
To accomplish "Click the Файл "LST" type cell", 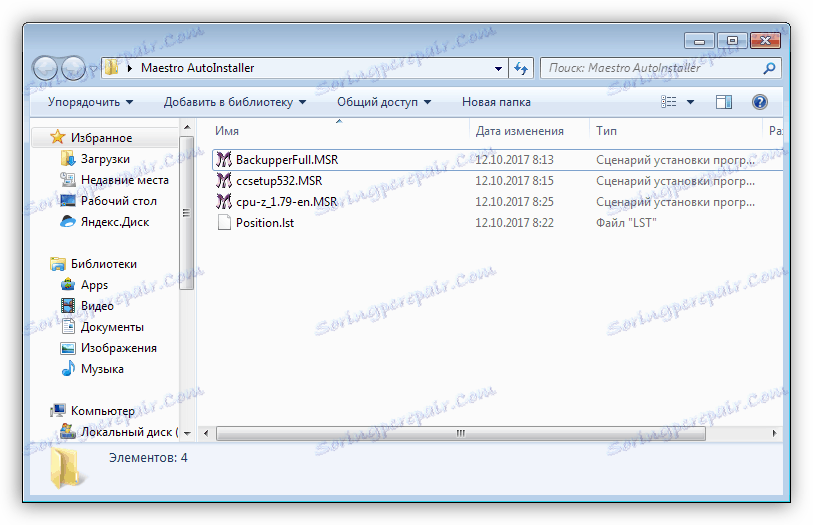I will point(626,223).
